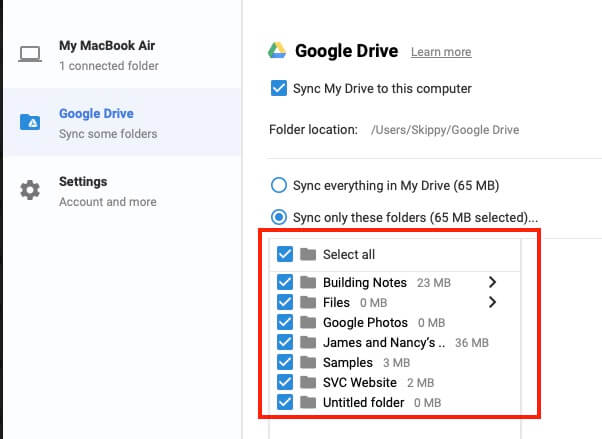Image resolution: width=602 pixels, height=439 pixels.
Task: Expand the Files folder chevron
Action: click(492, 302)
